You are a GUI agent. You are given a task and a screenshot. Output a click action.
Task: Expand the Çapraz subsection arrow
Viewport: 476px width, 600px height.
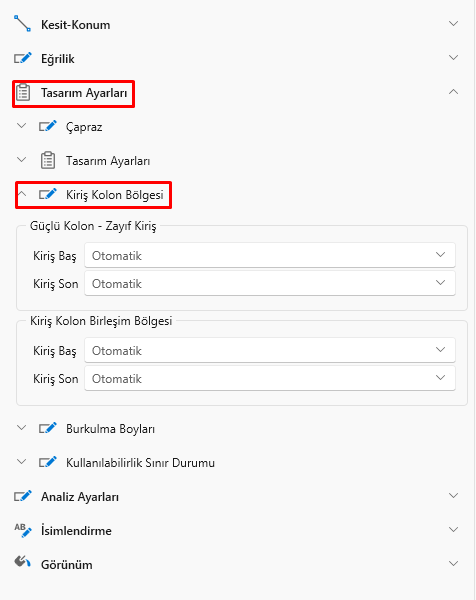[x=22, y=126]
